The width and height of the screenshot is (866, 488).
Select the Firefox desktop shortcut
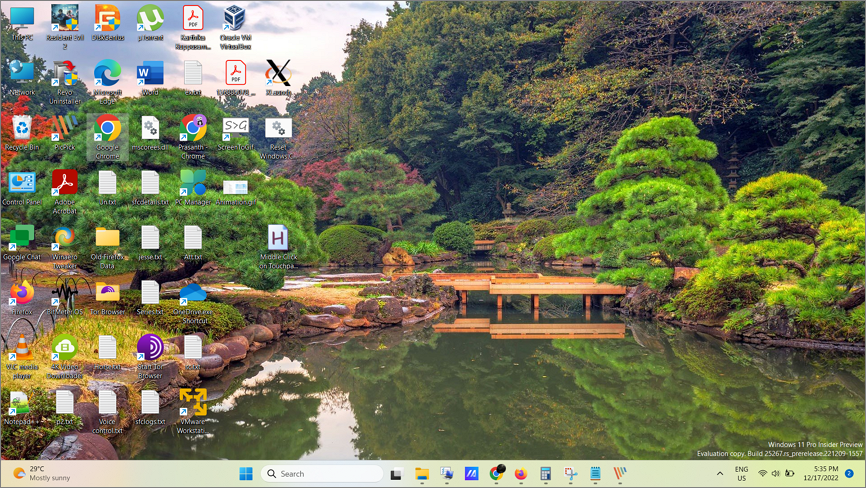(22, 298)
